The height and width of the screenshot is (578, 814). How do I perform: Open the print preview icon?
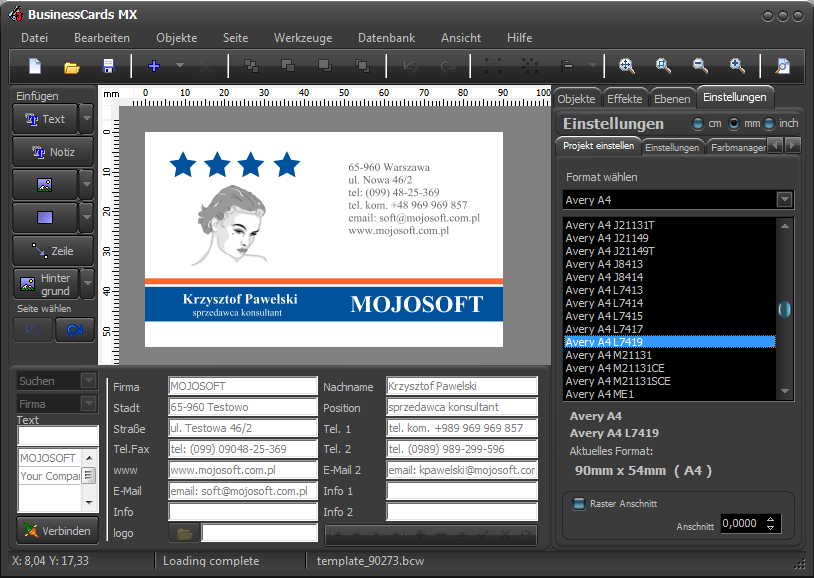pos(782,66)
